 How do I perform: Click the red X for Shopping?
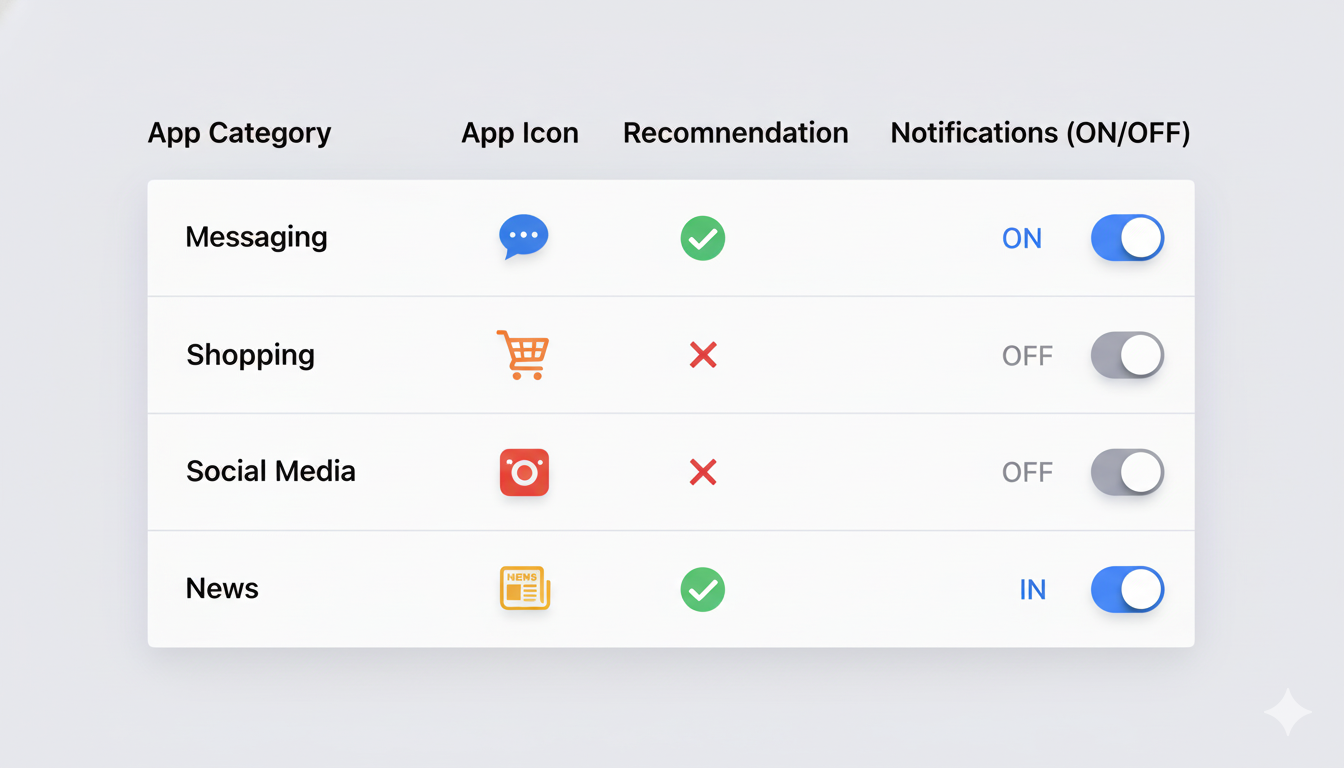(x=703, y=355)
